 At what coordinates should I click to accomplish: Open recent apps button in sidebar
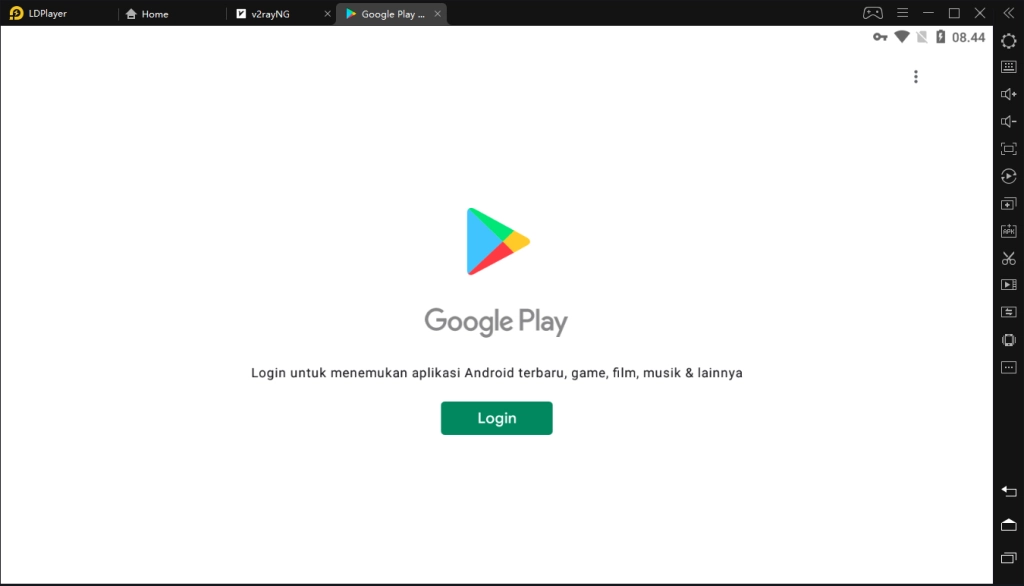click(1008, 558)
